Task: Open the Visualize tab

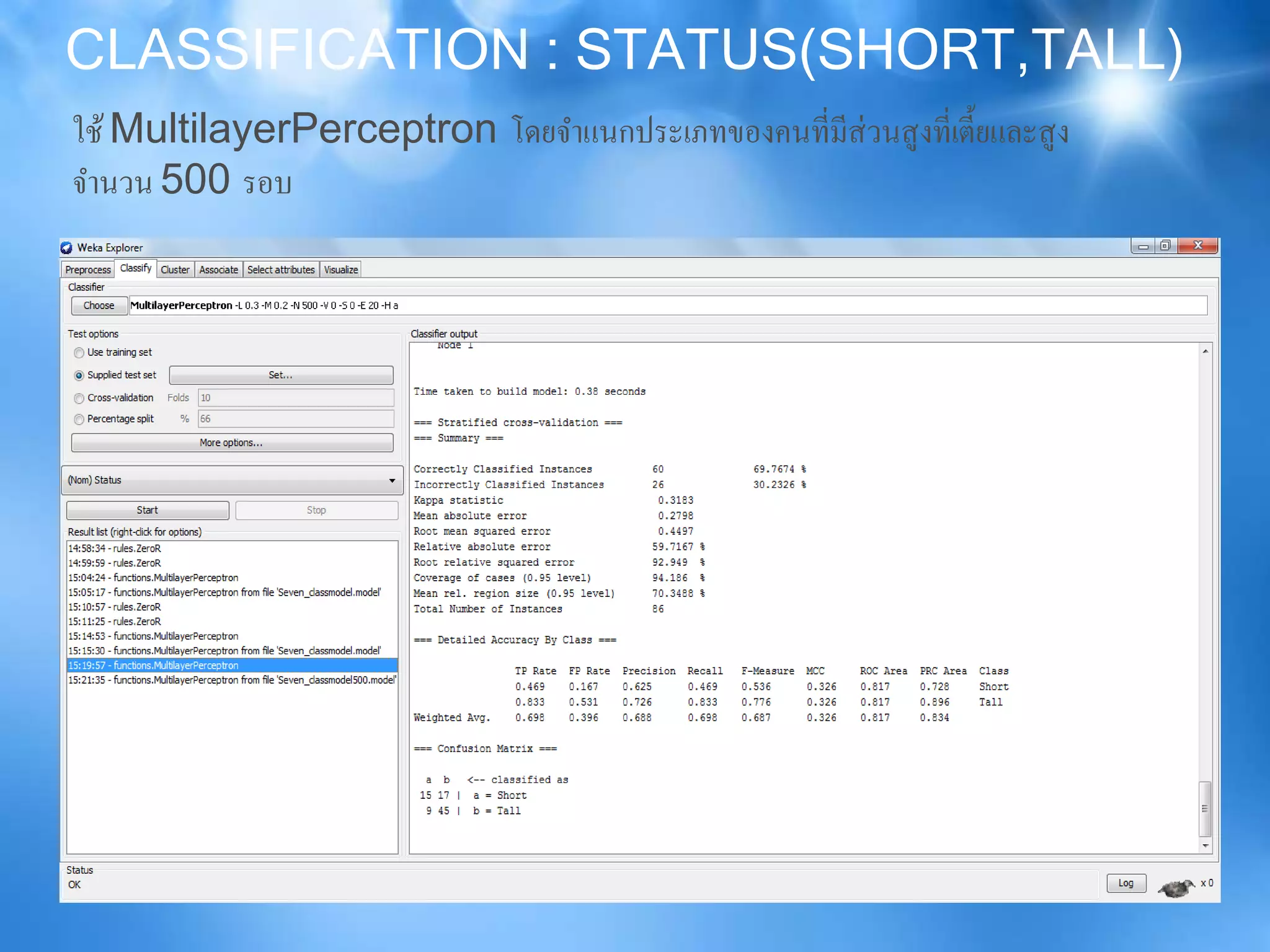Action: tap(340, 270)
